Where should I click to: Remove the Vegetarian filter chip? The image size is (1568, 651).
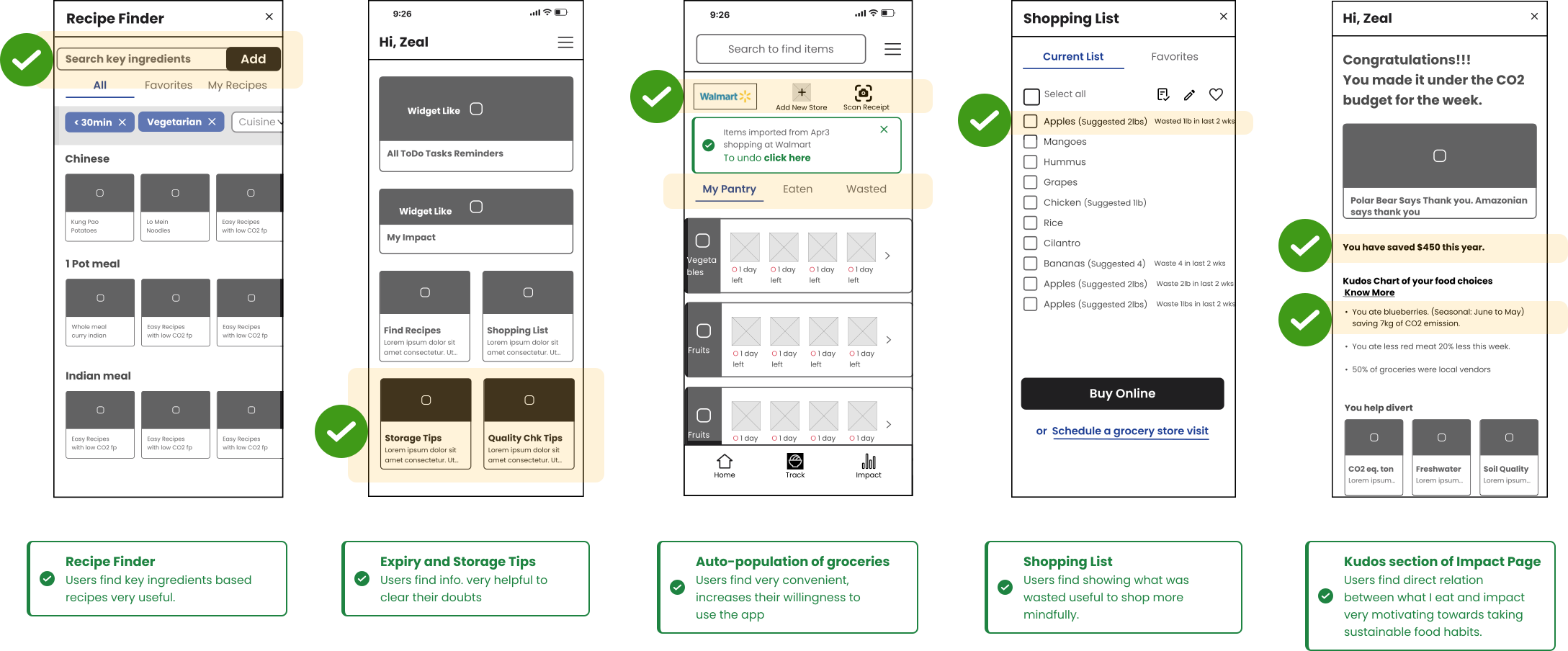(x=212, y=122)
